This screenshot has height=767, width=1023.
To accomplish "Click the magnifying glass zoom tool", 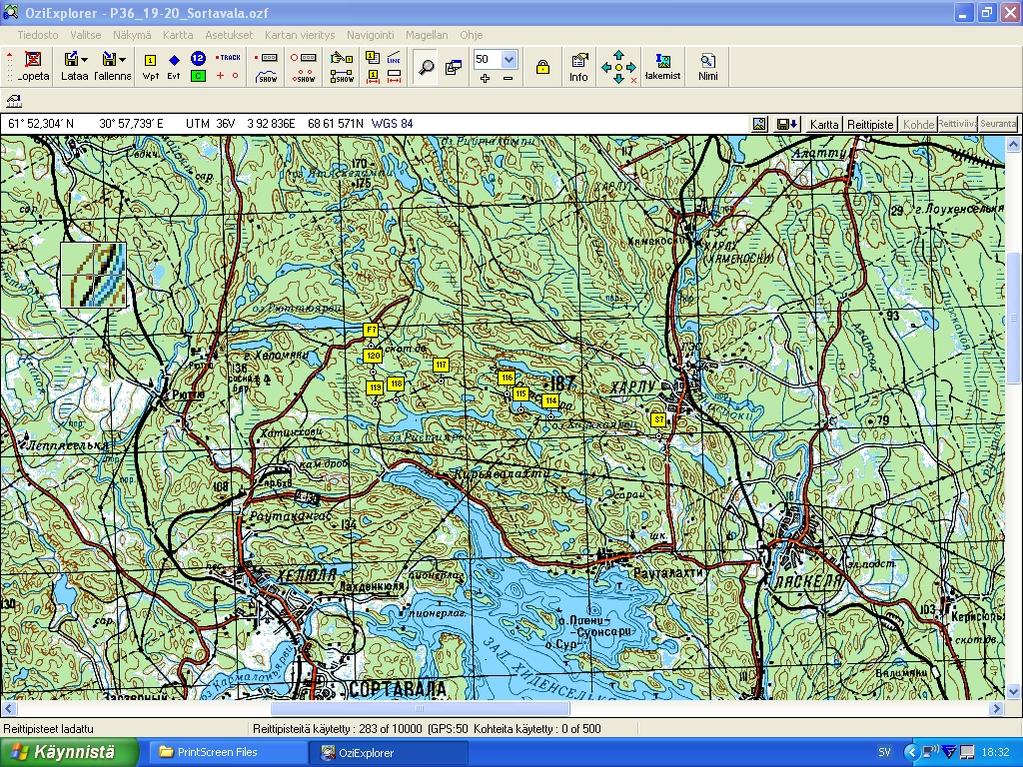I will click(427, 67).
